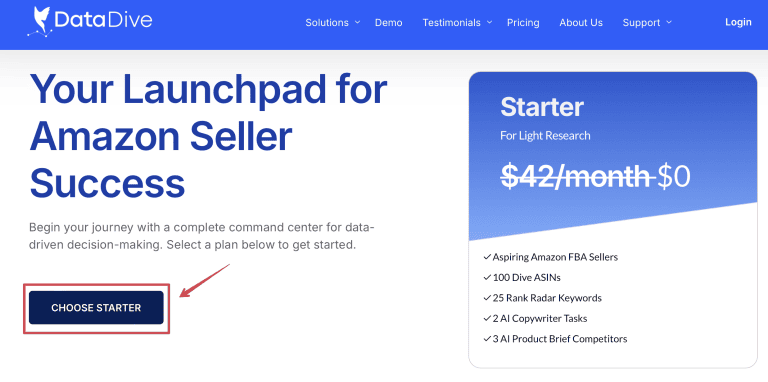Screen dimensions: 768x382
Task: Open the Pricing page link
Action: pyautogui.click(x=523, y=23)
